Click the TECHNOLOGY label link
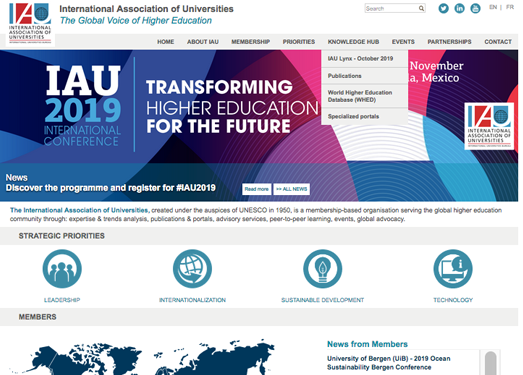 [x=453, y=300]
